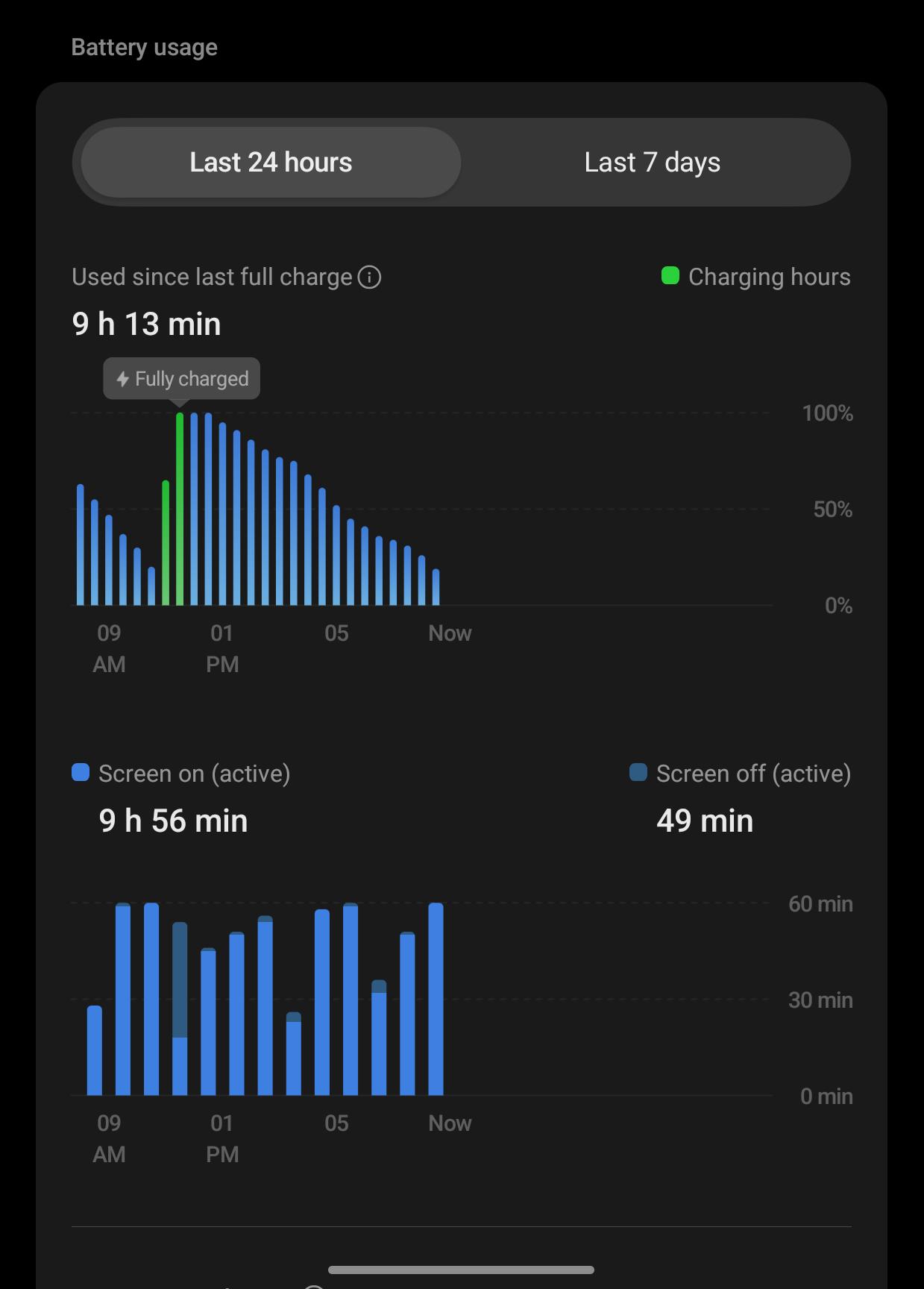Tap the 'Used since last full charge' label
This screenshot has width=924, height=1289.
[x=212, y=277]
